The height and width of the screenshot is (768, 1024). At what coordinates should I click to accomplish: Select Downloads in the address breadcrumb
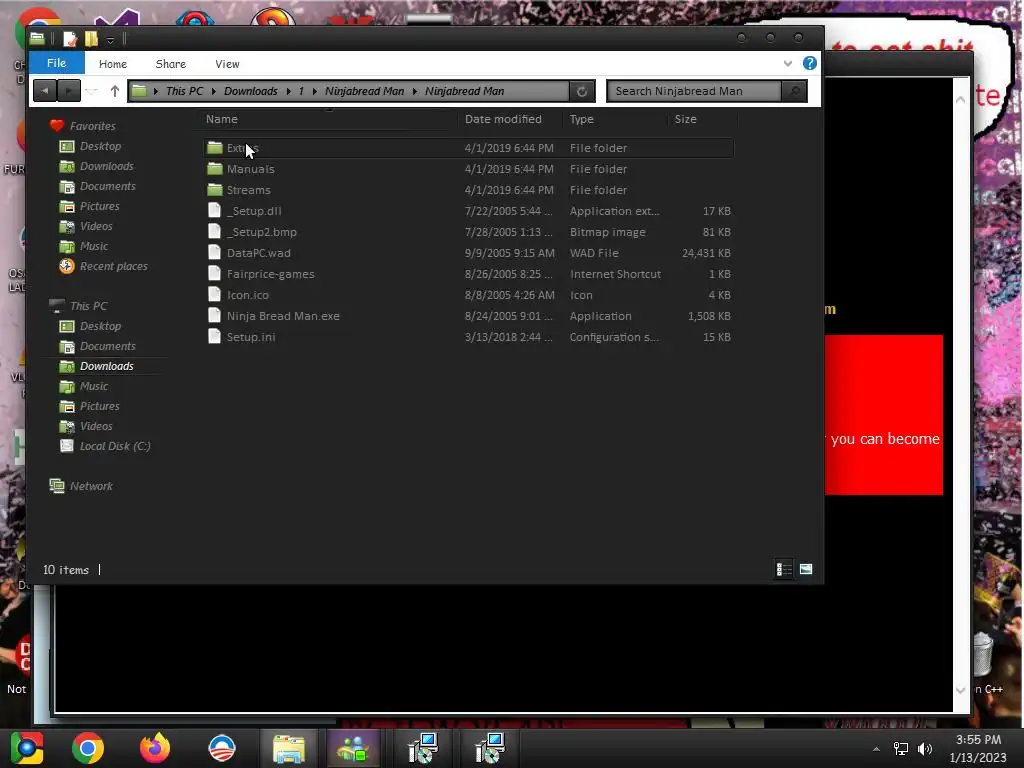[251, 91]
